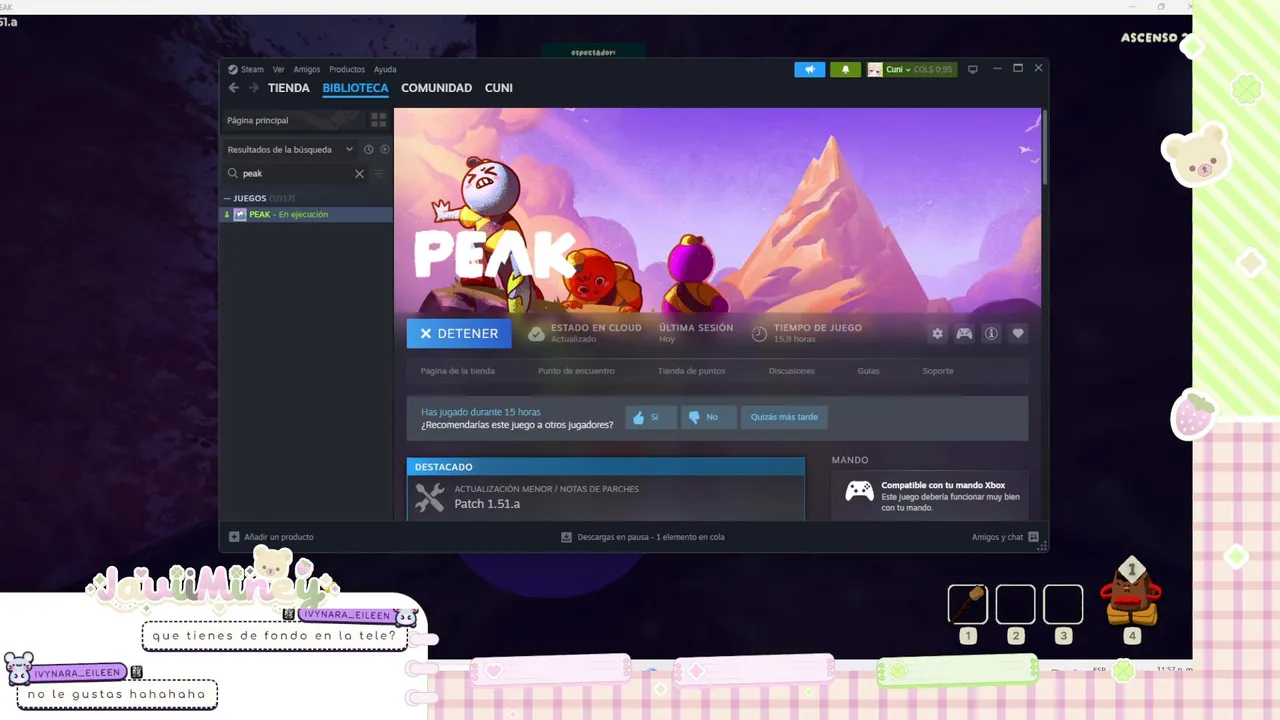Switch to the COMUNIDAD tab

tap(436, 88)
